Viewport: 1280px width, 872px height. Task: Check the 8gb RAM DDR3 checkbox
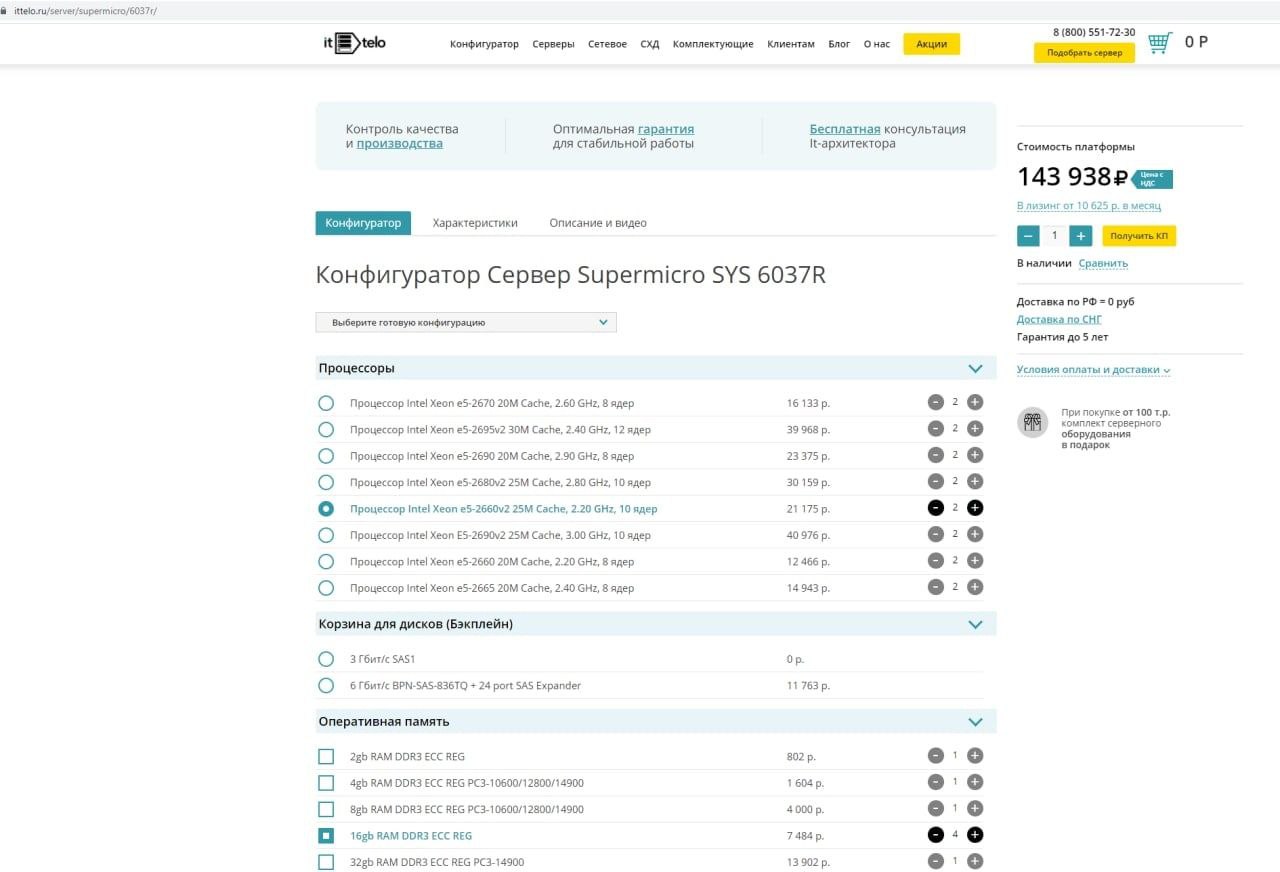(326, 809)
